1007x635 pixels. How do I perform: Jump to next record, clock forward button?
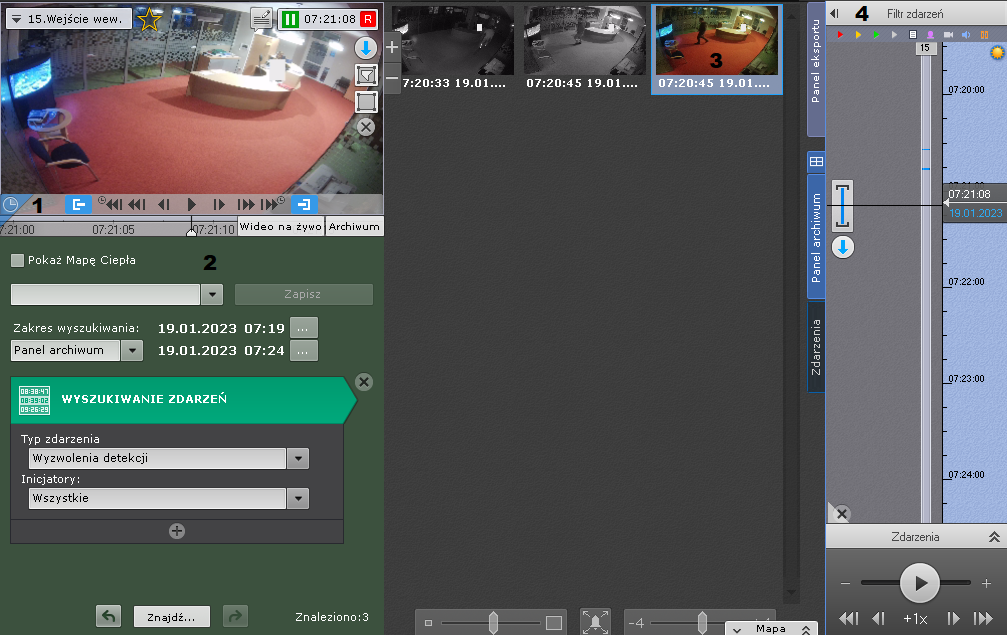point(272,204)
